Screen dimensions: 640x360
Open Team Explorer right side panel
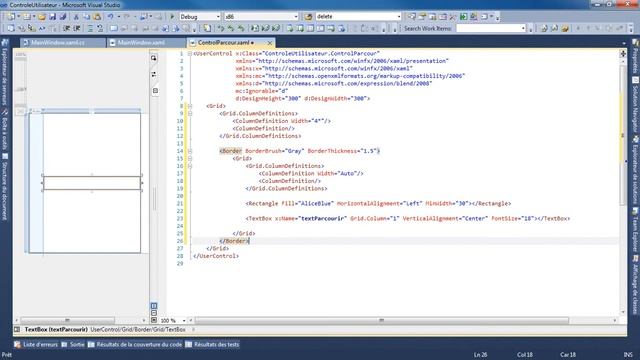pos(636,229)
